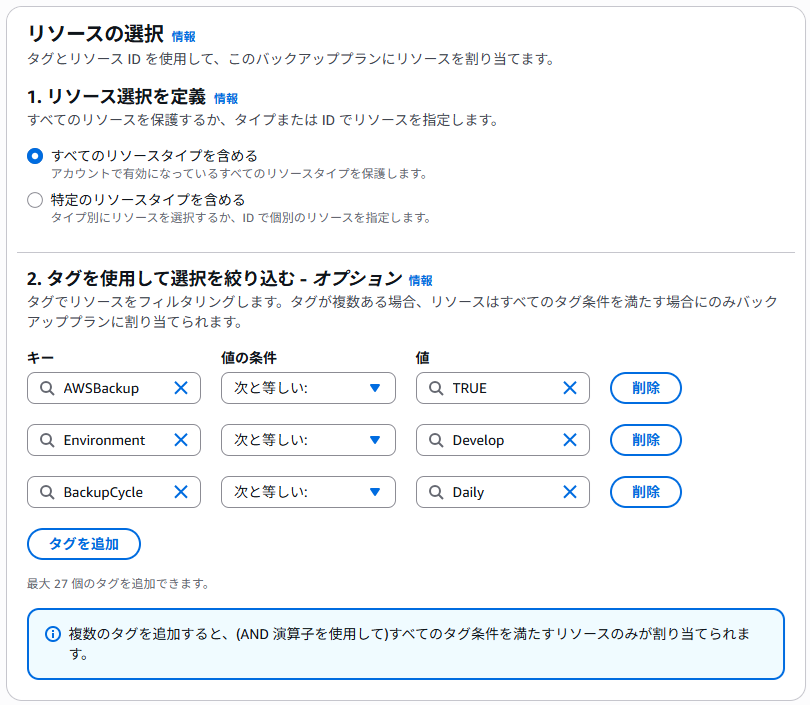Click the info icon in the AND operator notice
Viewport: 810px width, 705px height.
point(53,635)
